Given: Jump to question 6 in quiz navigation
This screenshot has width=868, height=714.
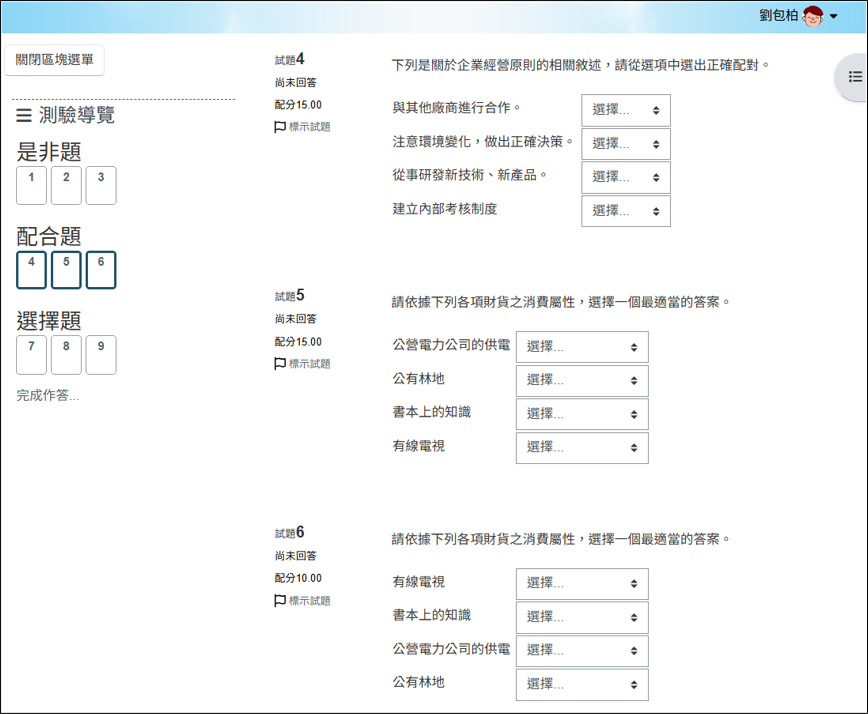Looking at the screenshot, I should 101,270.
